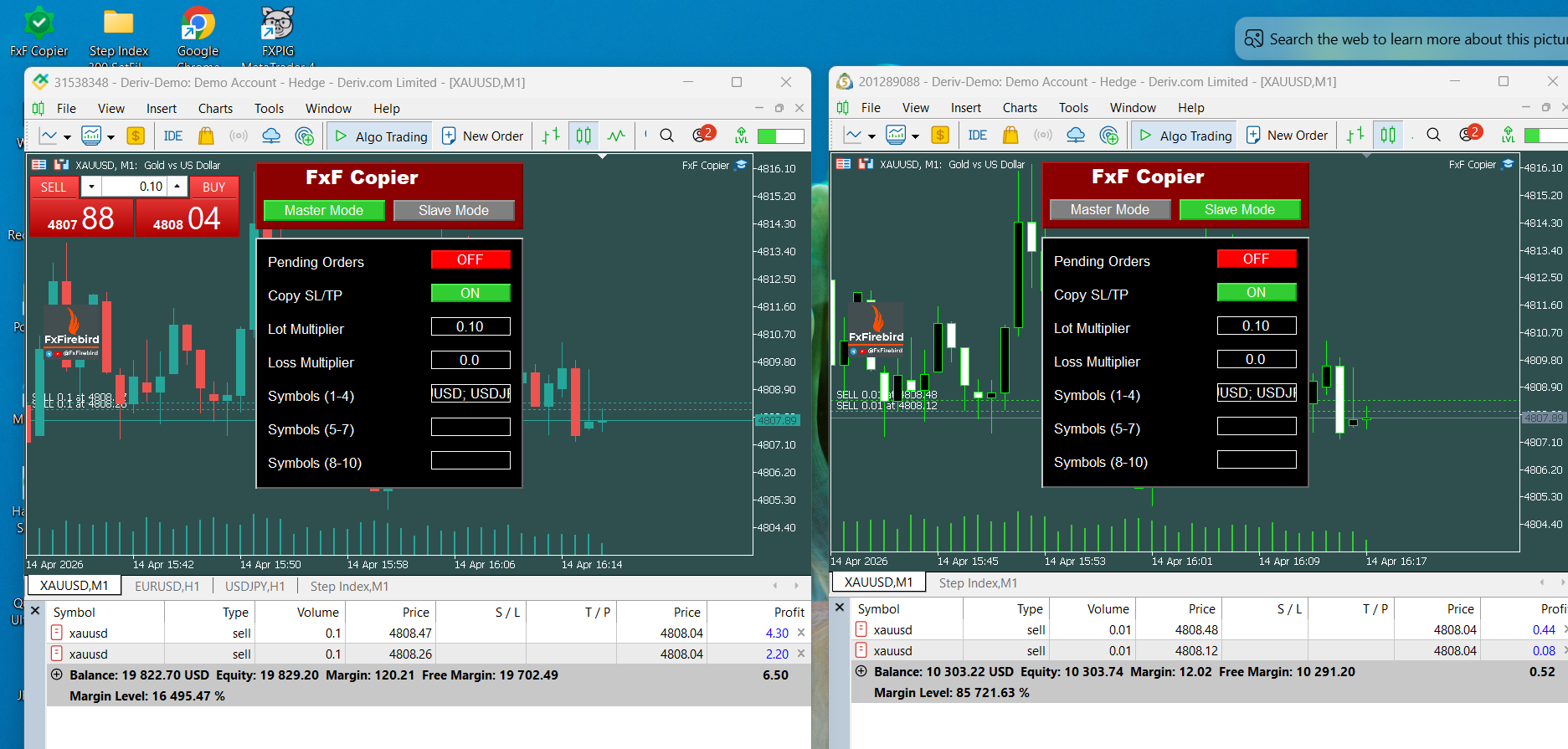Toggle Copy SL/TP ON in left copier
Viewport: 1568px width, 749px height.
coord(470,294)
